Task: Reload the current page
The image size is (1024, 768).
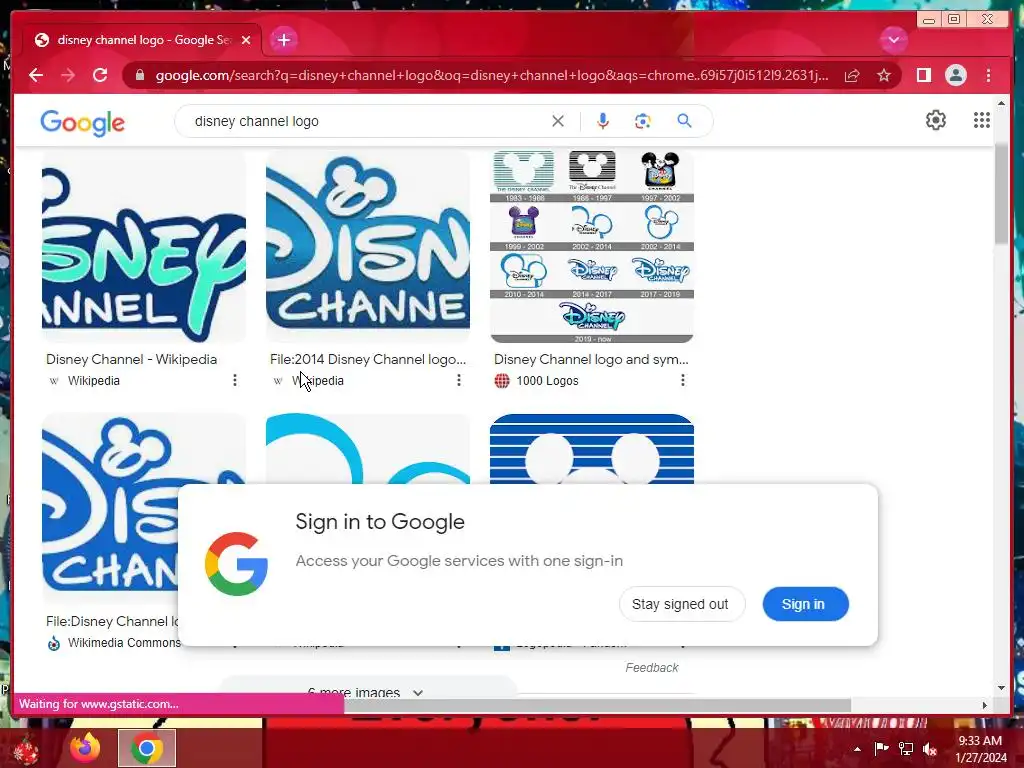Action: pyautogui.click(x=100, y=75)
